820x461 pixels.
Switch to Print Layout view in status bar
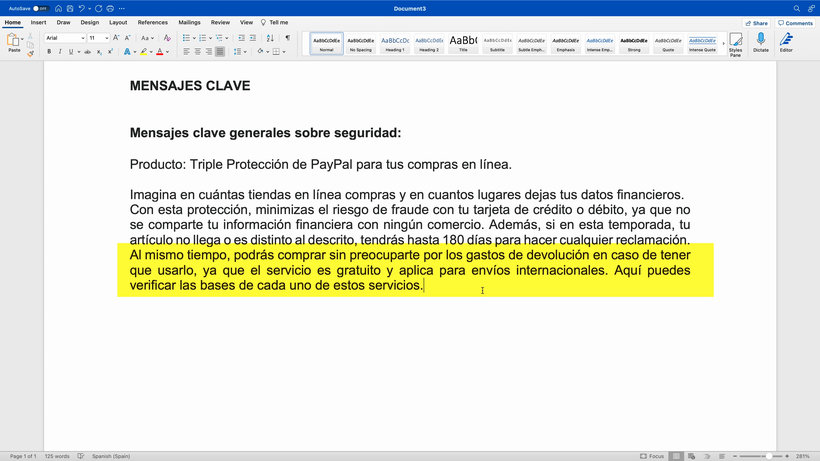676,456
